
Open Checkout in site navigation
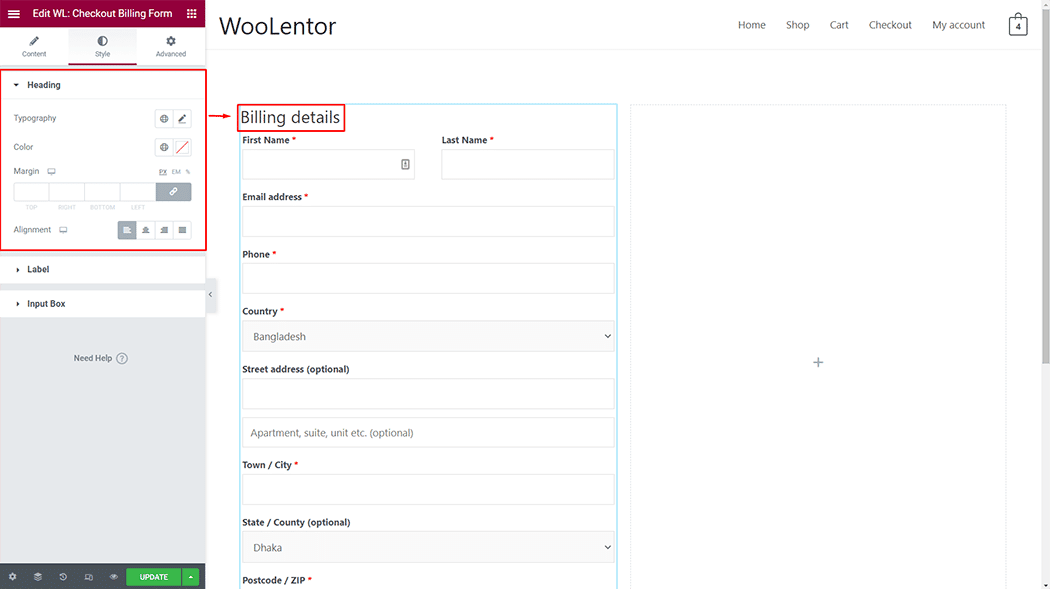tap(890, 25)
